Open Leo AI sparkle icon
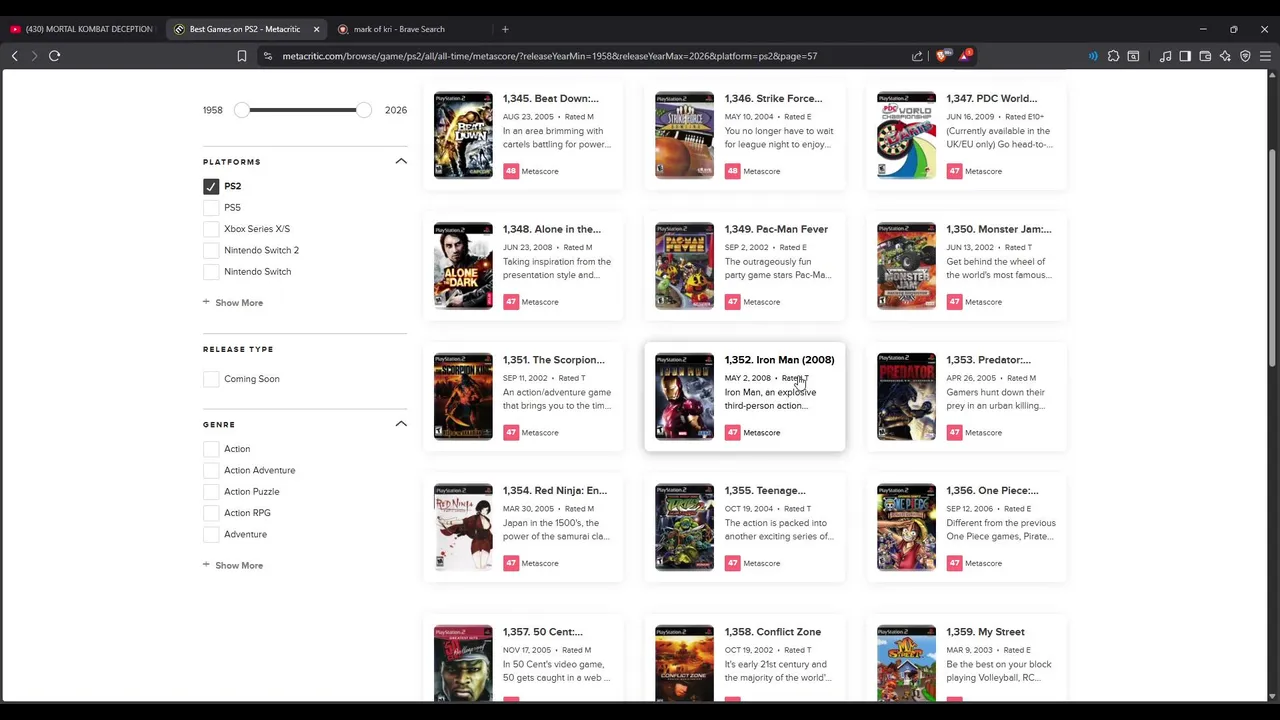1280x720 pixels. (x=1225, y=56)
